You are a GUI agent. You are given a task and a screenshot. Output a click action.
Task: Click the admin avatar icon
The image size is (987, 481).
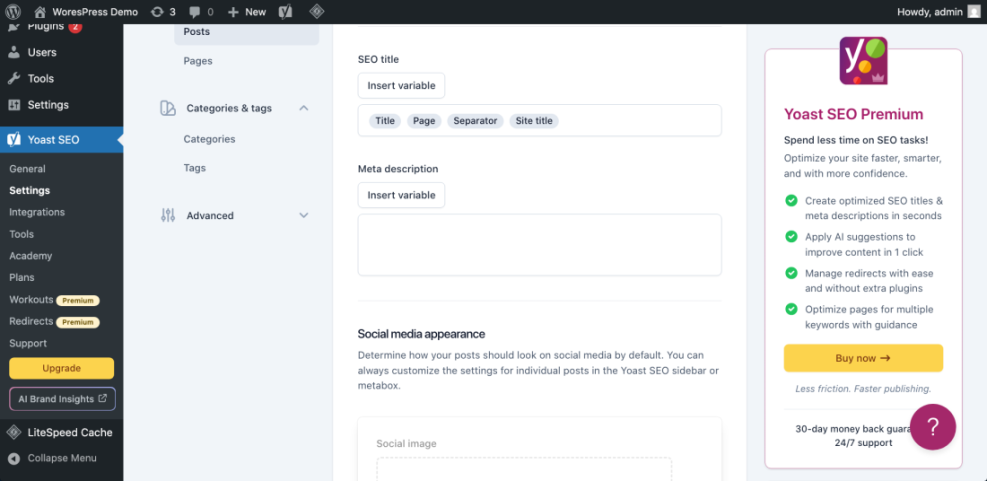(974, 11)
